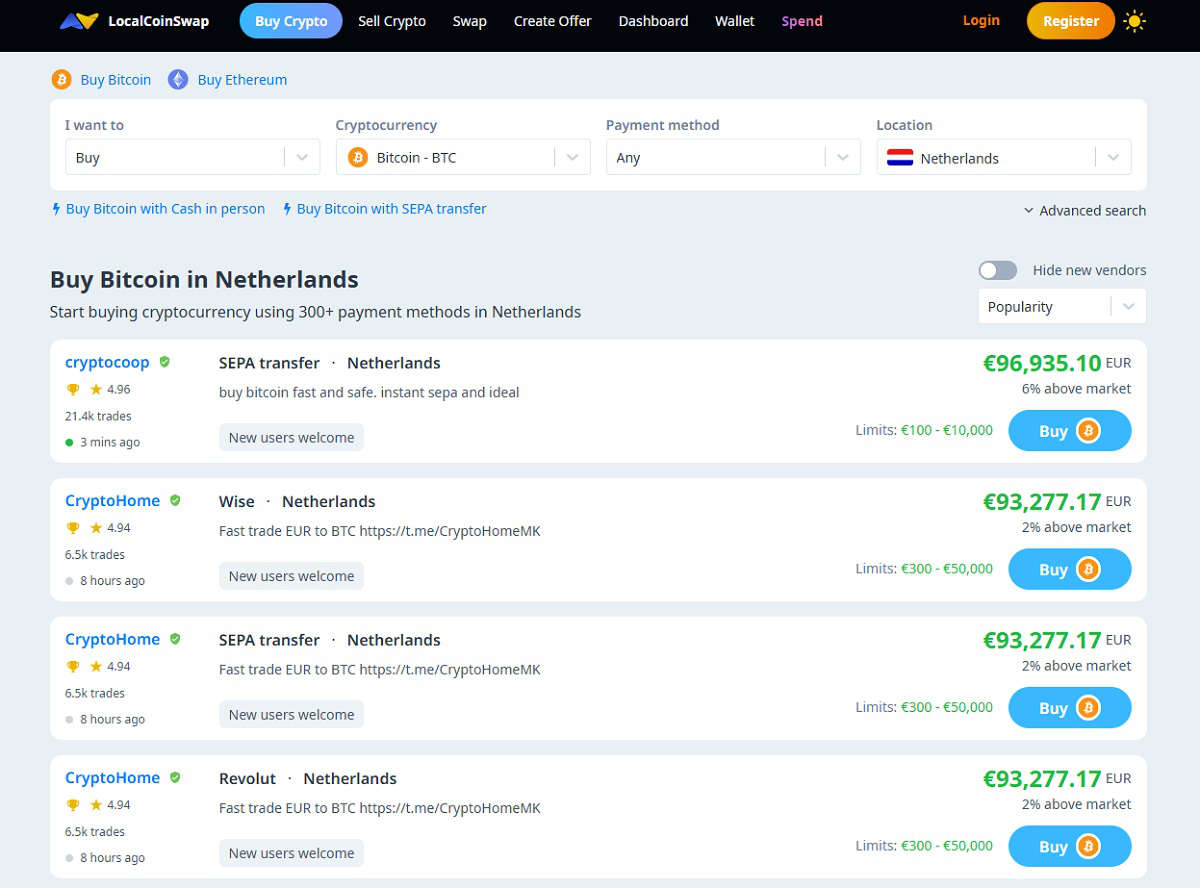Click New users welcome tag on Wise offer

291,576
